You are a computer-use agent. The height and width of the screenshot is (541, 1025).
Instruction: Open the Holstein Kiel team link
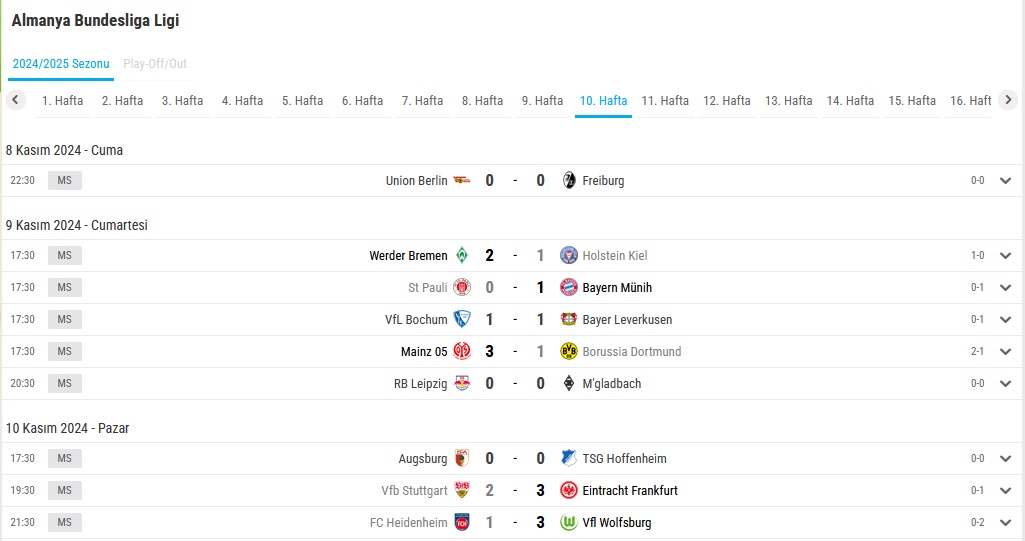(x=614, y=255)
